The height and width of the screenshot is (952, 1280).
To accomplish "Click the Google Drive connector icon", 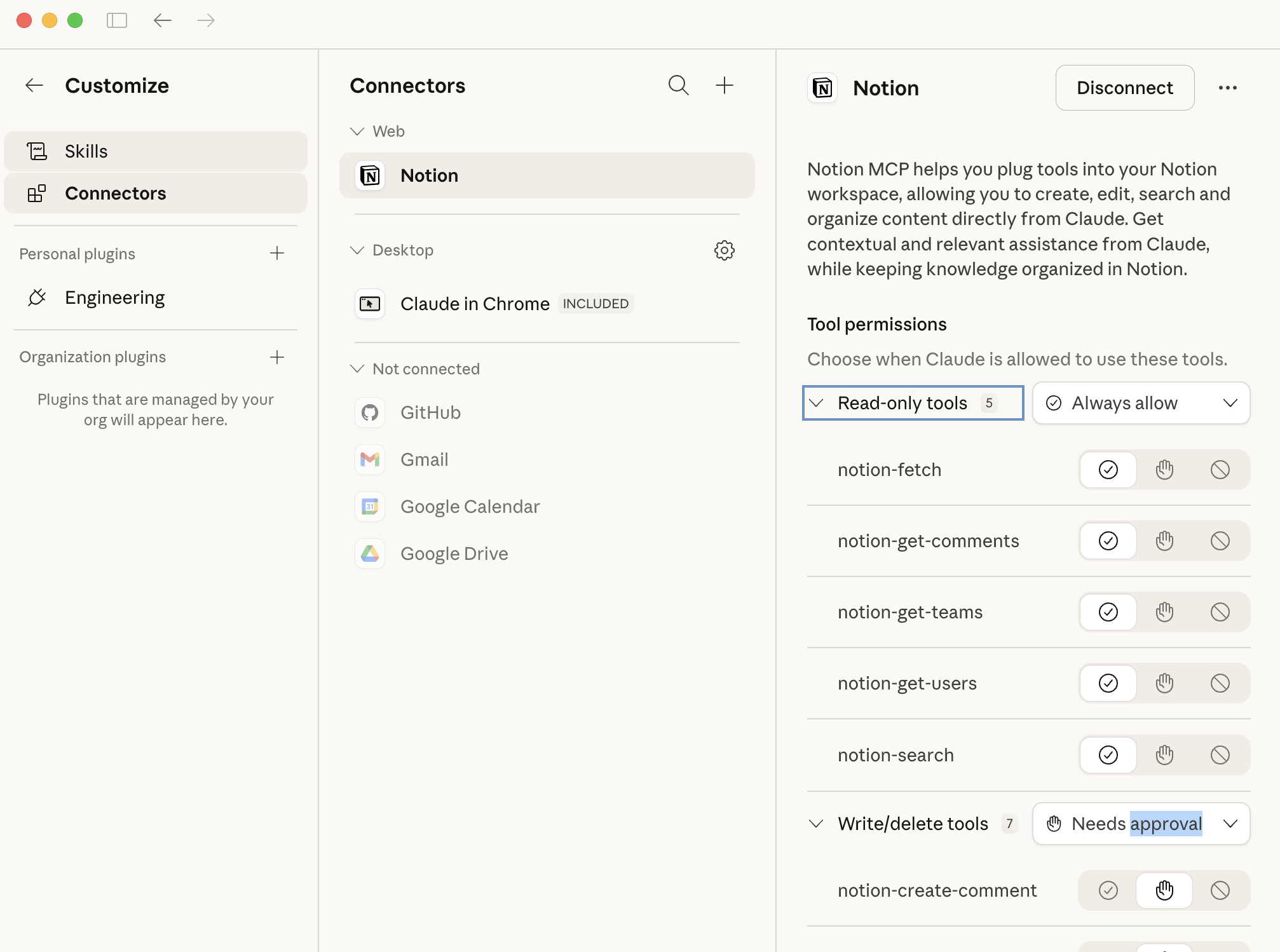I will [x=370, y=554].
